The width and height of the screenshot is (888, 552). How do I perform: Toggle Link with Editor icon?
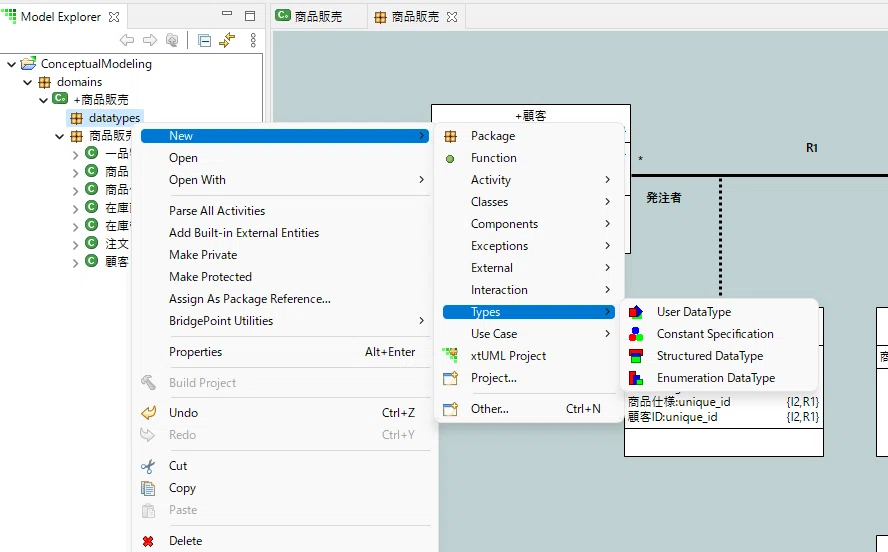click(227, 40)
